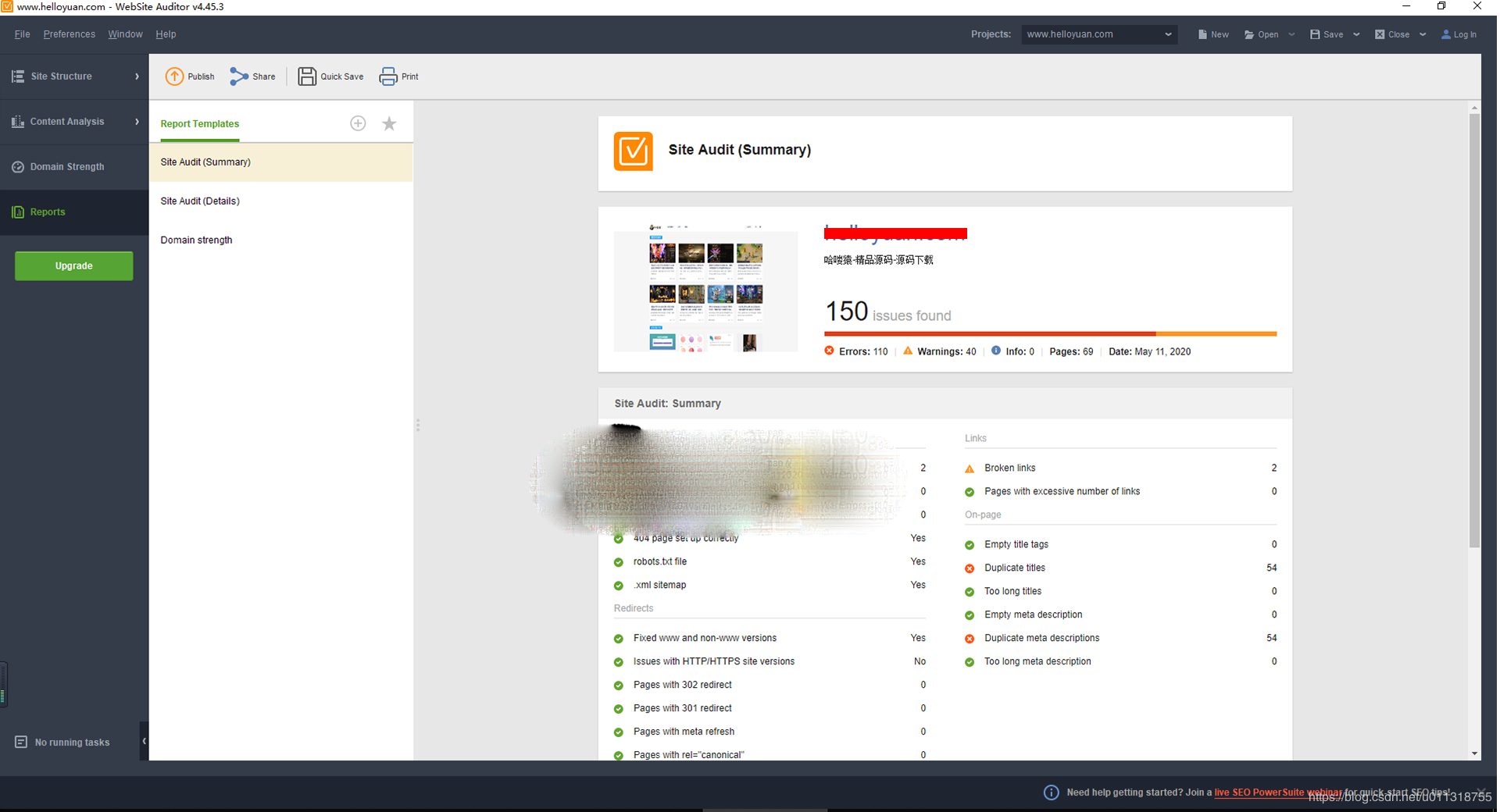The width and height of the screenshot is (1500, 812).
Task: Click the Errors red cross icon
Action: point(829,351)
